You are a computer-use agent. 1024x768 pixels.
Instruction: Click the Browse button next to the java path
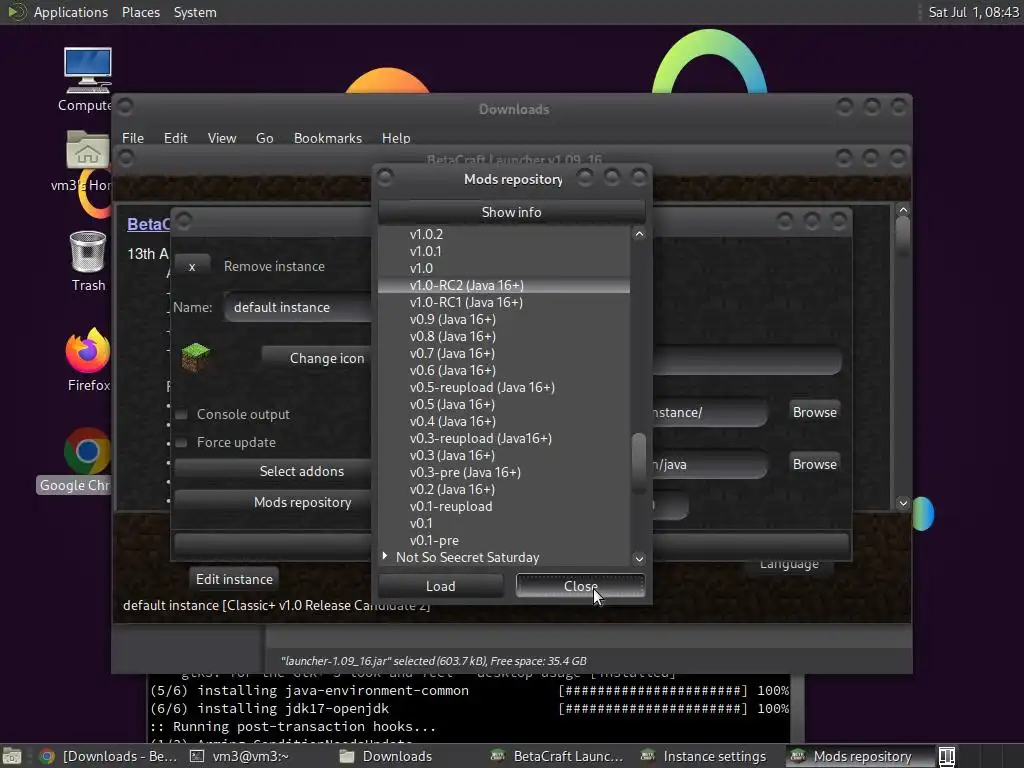pyautogui.click(x=814, y=464)
